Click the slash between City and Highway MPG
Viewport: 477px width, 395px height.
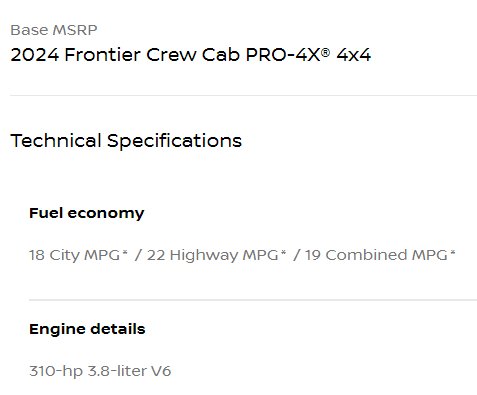pyautogui.click(x=138, y=255)
